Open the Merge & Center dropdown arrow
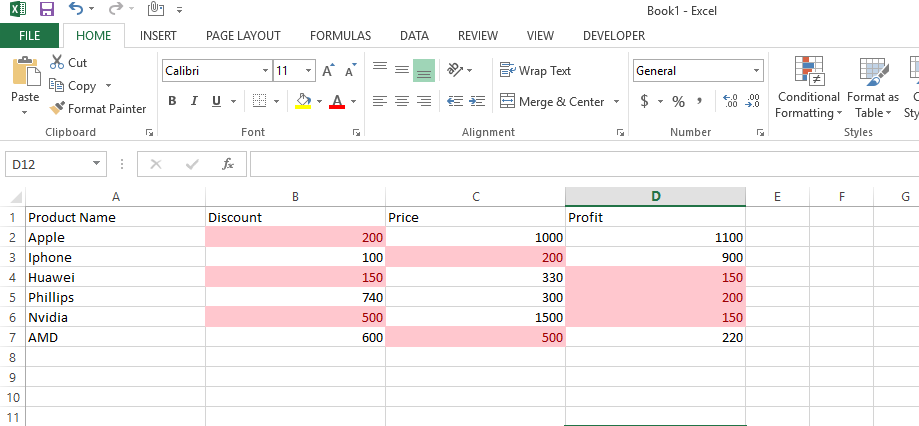Screen dimensions: 919x426 coord(617,102)
